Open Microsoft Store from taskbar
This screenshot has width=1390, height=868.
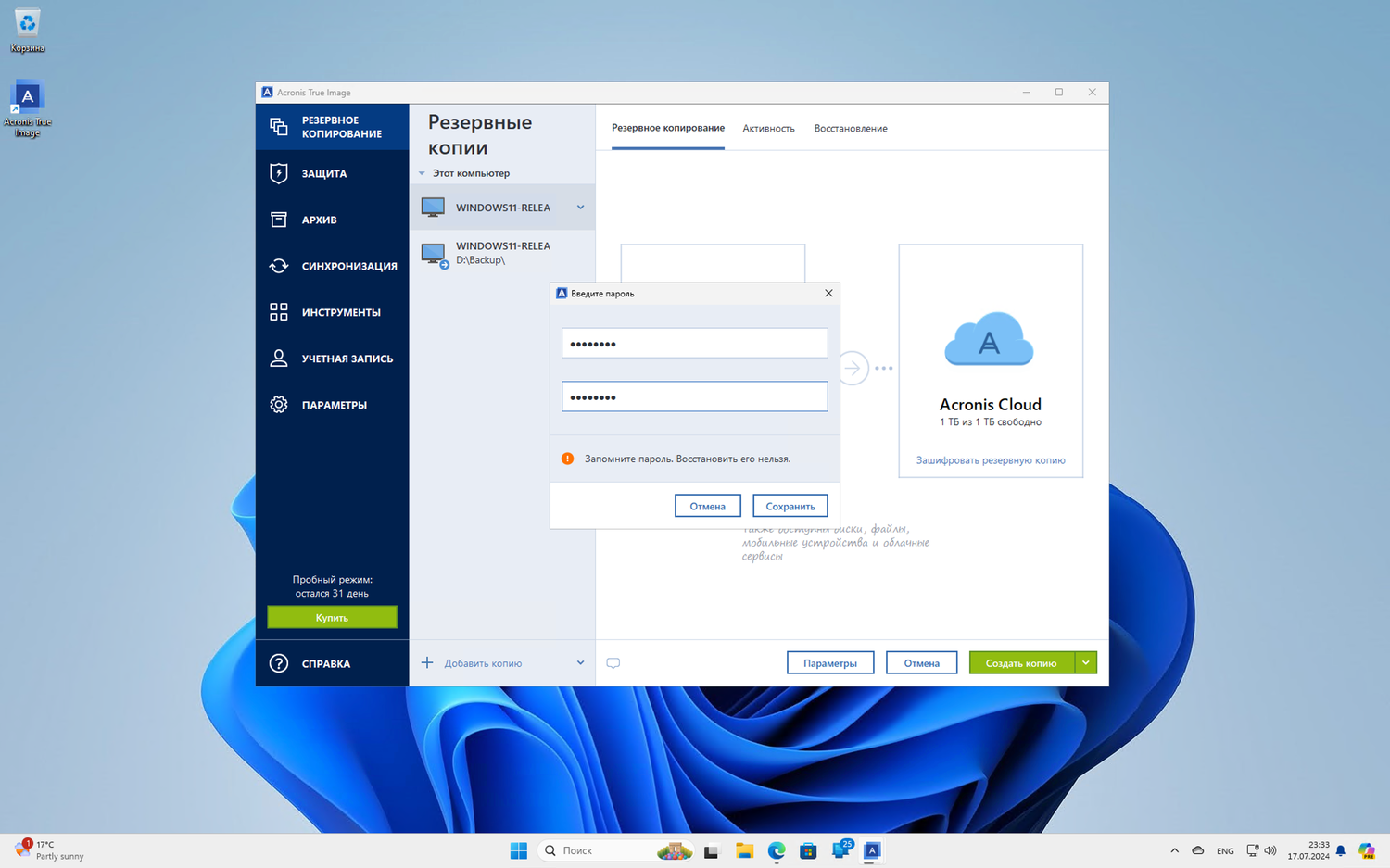[808, 850]
